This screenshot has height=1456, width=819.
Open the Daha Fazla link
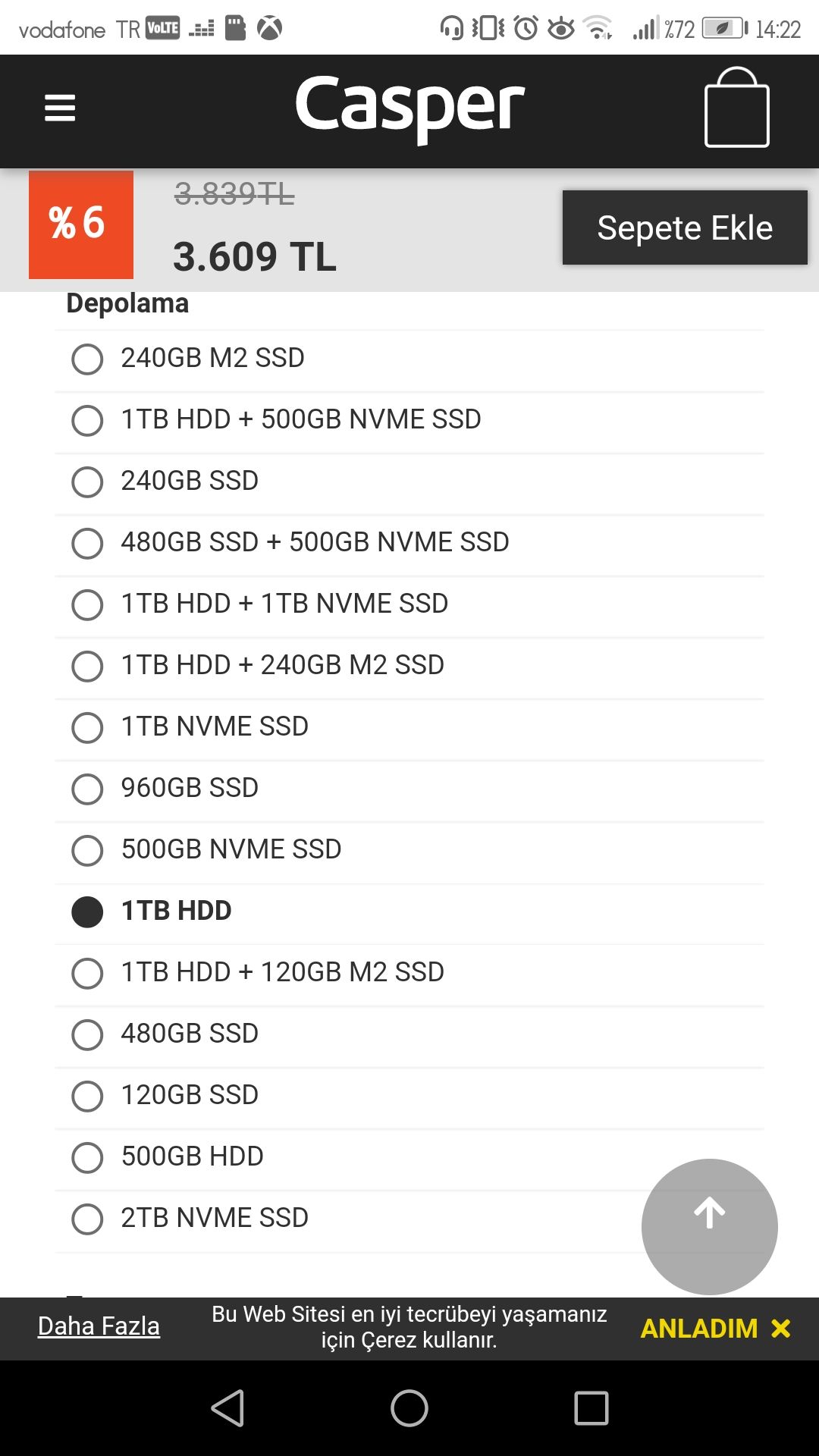tap(99, 1326)
